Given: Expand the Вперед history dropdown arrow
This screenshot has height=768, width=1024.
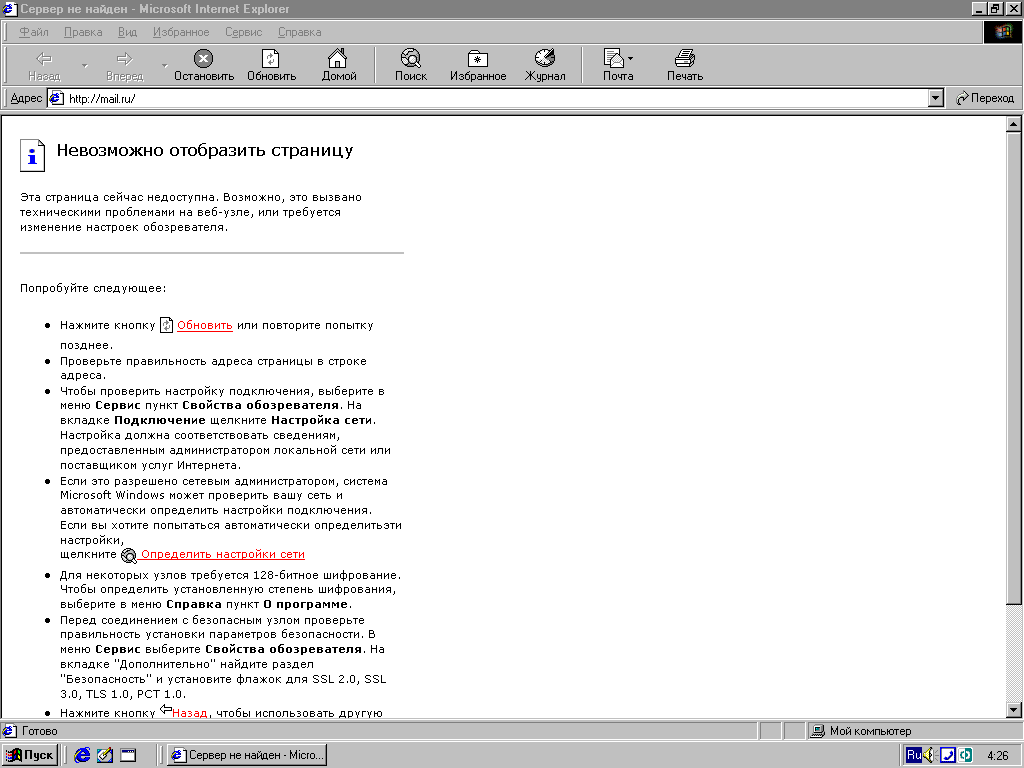Looking at the screenshot, I should [x=165, y=65].
